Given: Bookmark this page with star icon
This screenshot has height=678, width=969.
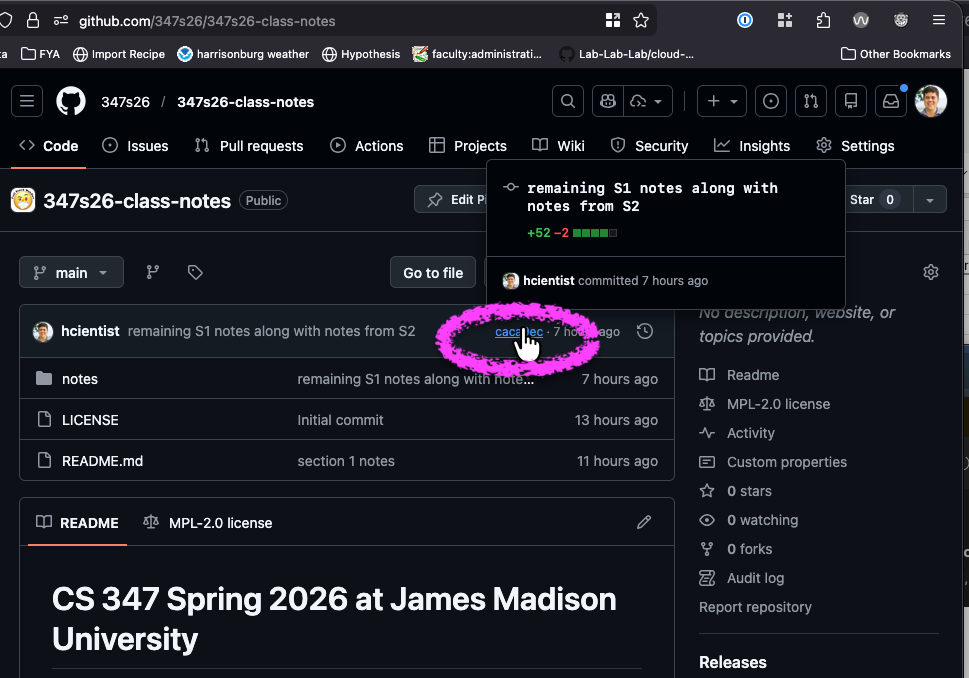Looking at the screenshot, I should (641, 20).
